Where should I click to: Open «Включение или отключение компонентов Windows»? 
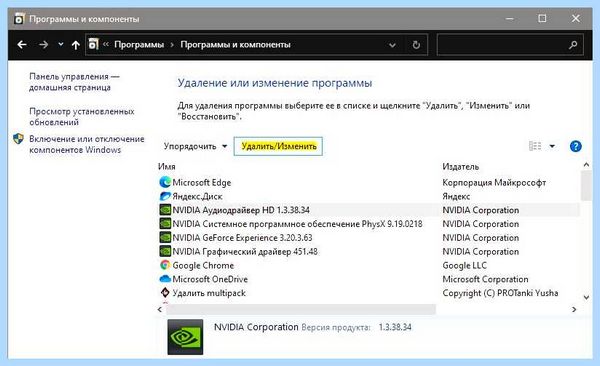click(86, 144)
